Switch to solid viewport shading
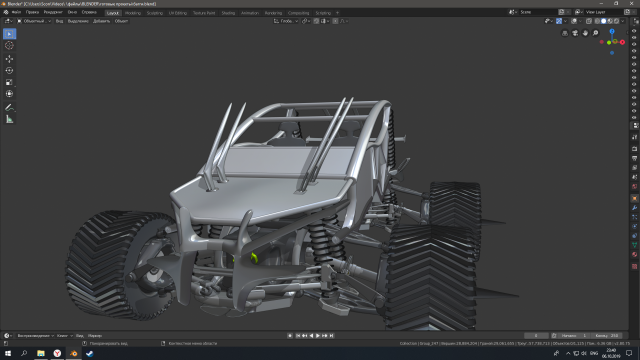The height and width of the screenshot is (360, 640). [603, 21]
